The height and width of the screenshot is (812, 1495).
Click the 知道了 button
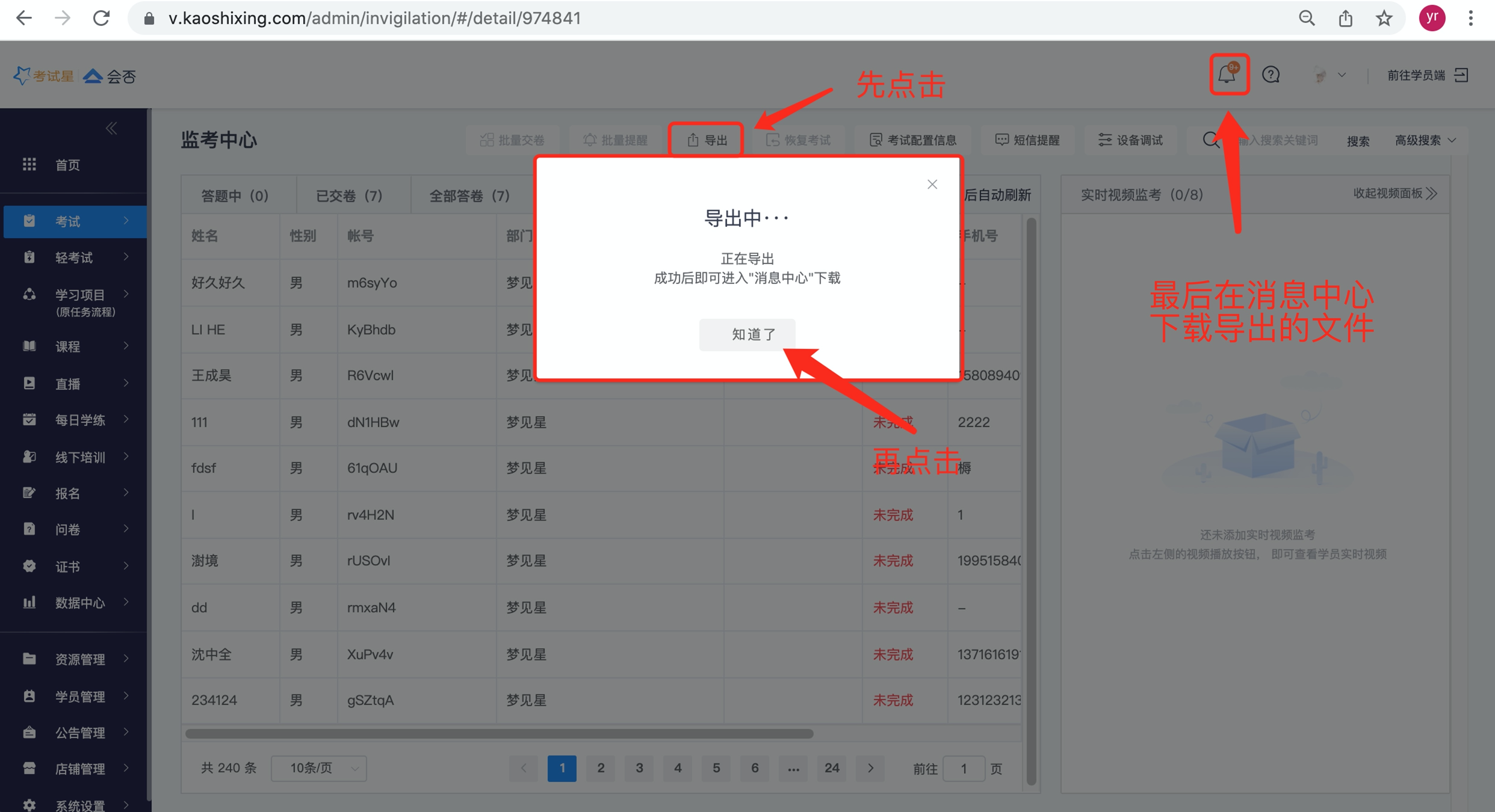[x=747, y=334]
